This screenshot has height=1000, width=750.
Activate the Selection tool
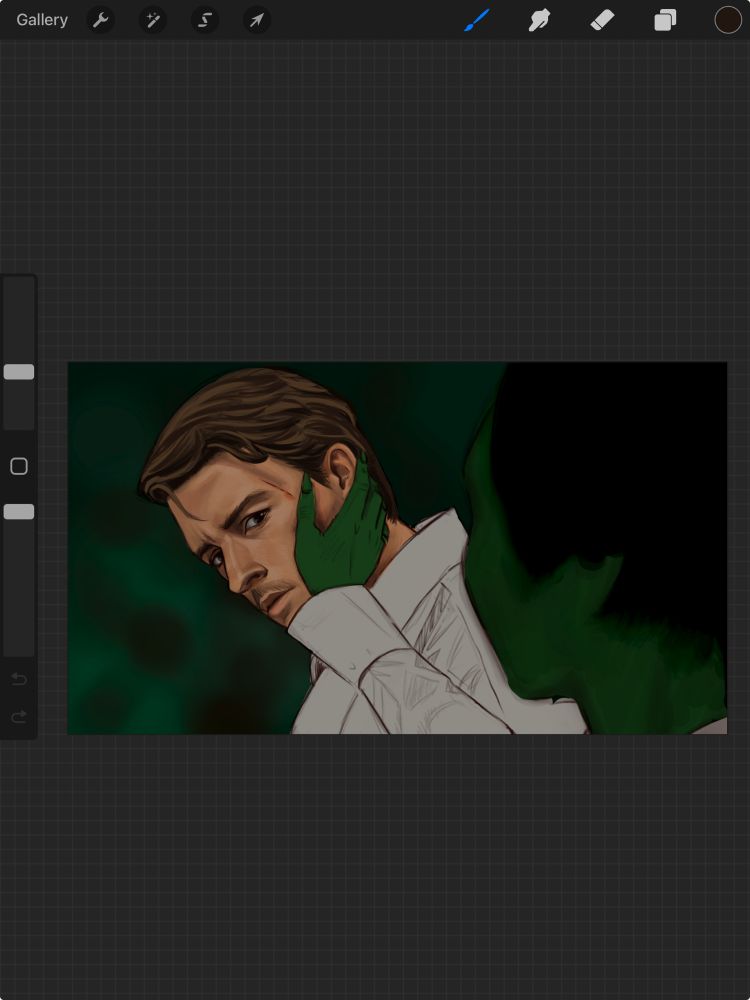[205, 20]
